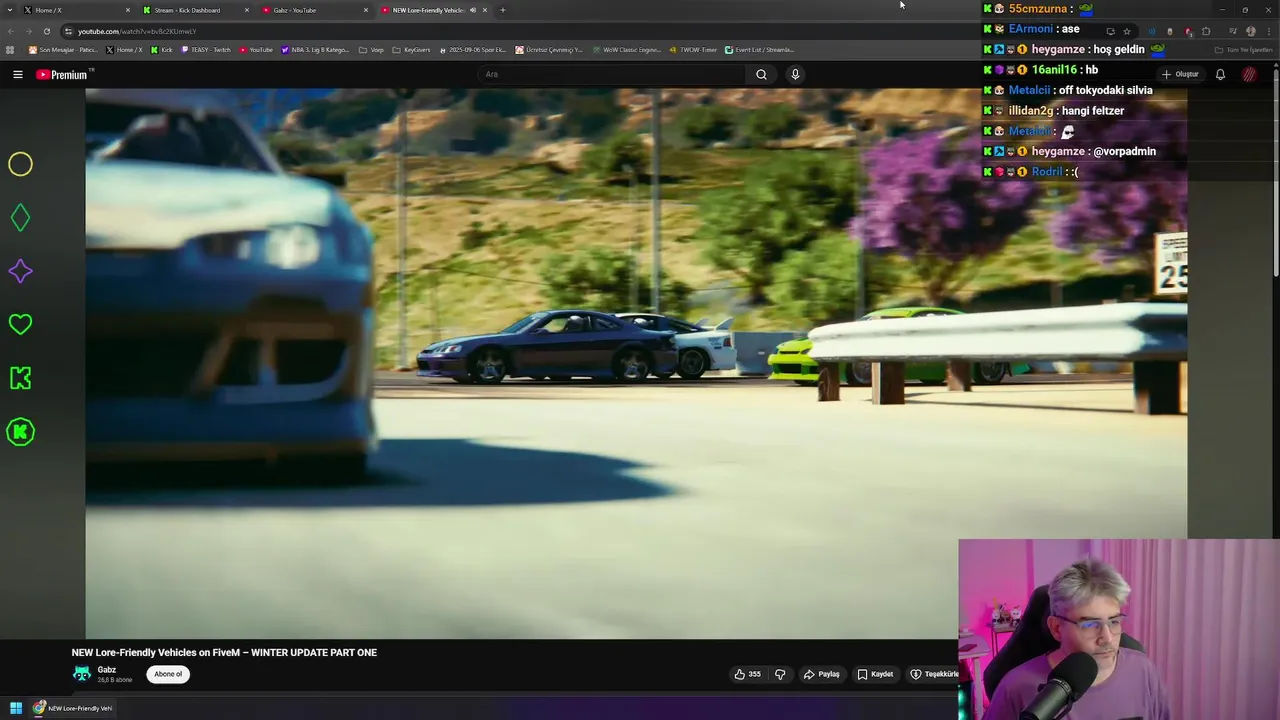Open the 2025-09-06 Spor Ek bookmark
This screenshot has width=1280, height=720.
[474, 49]
